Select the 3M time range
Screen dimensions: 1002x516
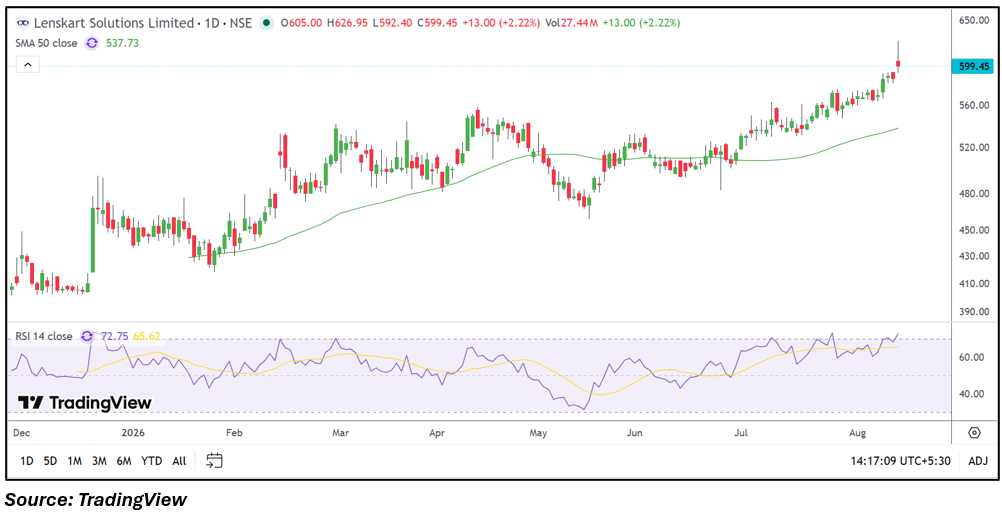(x=98, y=460)
